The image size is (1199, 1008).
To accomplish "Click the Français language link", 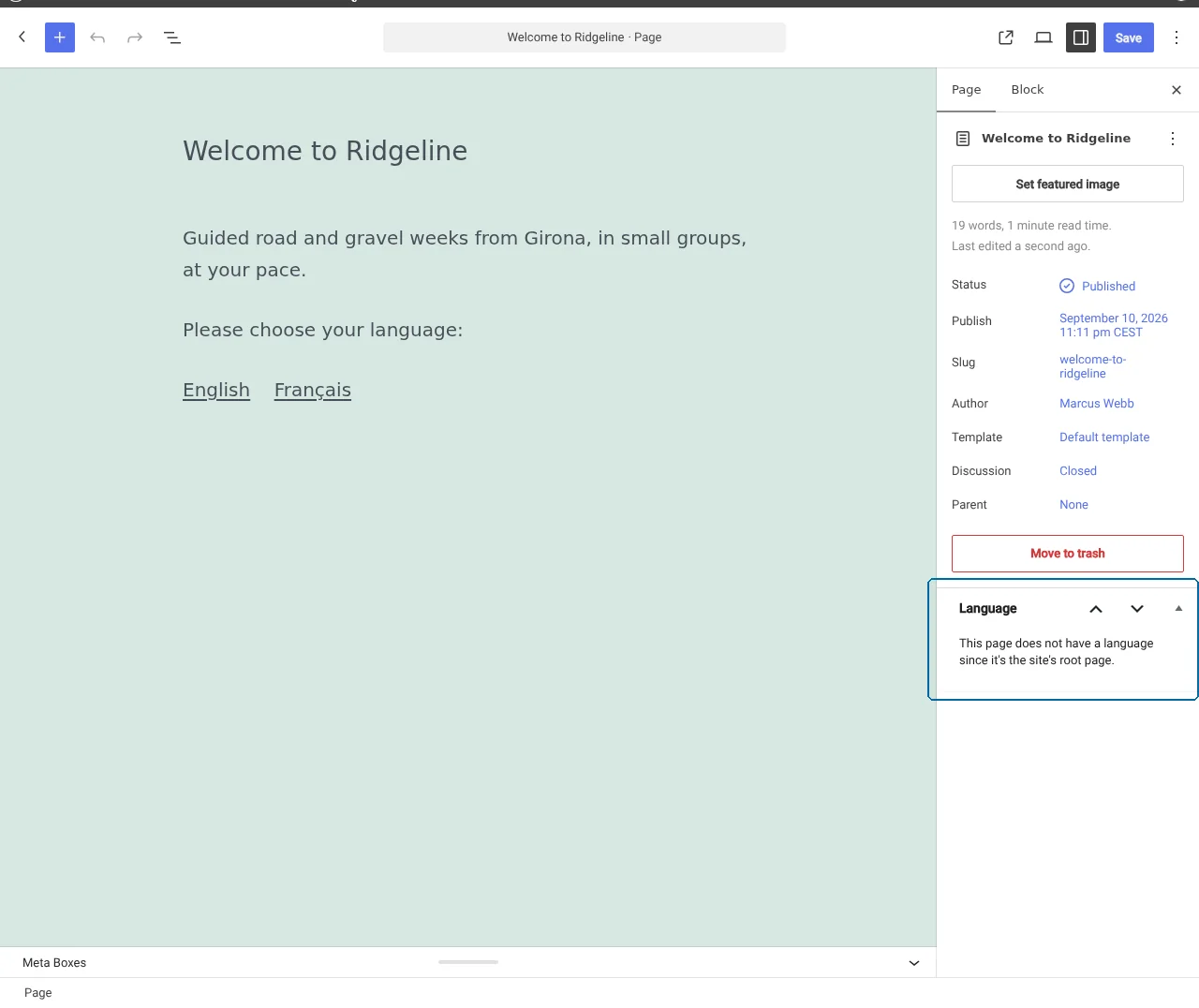I will (x=313, y=390).
